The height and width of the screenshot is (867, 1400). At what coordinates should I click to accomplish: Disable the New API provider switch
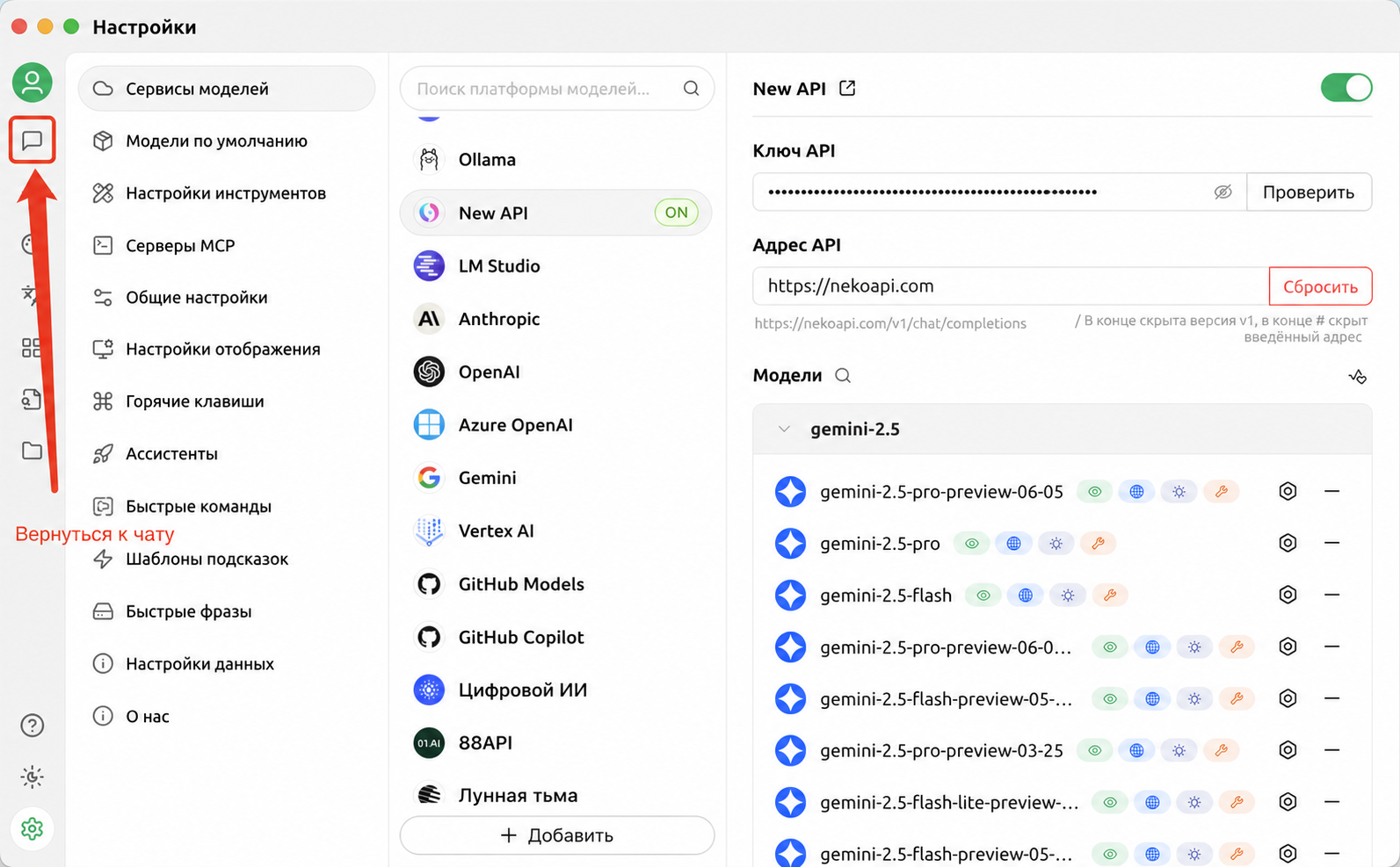1346,88
